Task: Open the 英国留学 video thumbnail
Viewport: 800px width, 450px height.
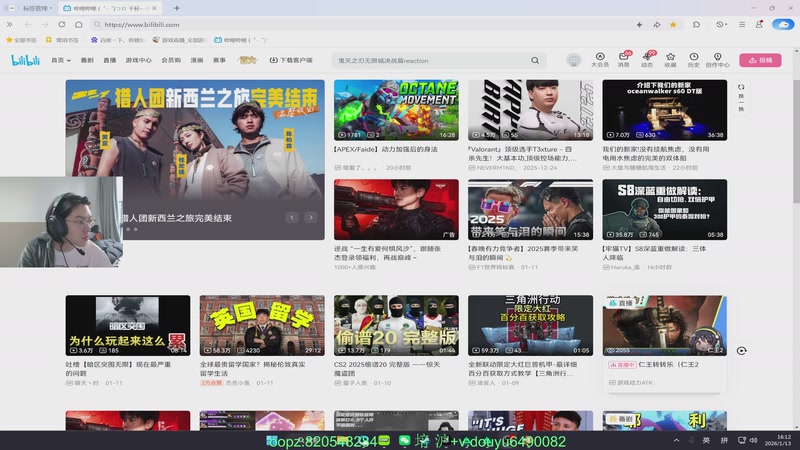Action: [262, 325]
